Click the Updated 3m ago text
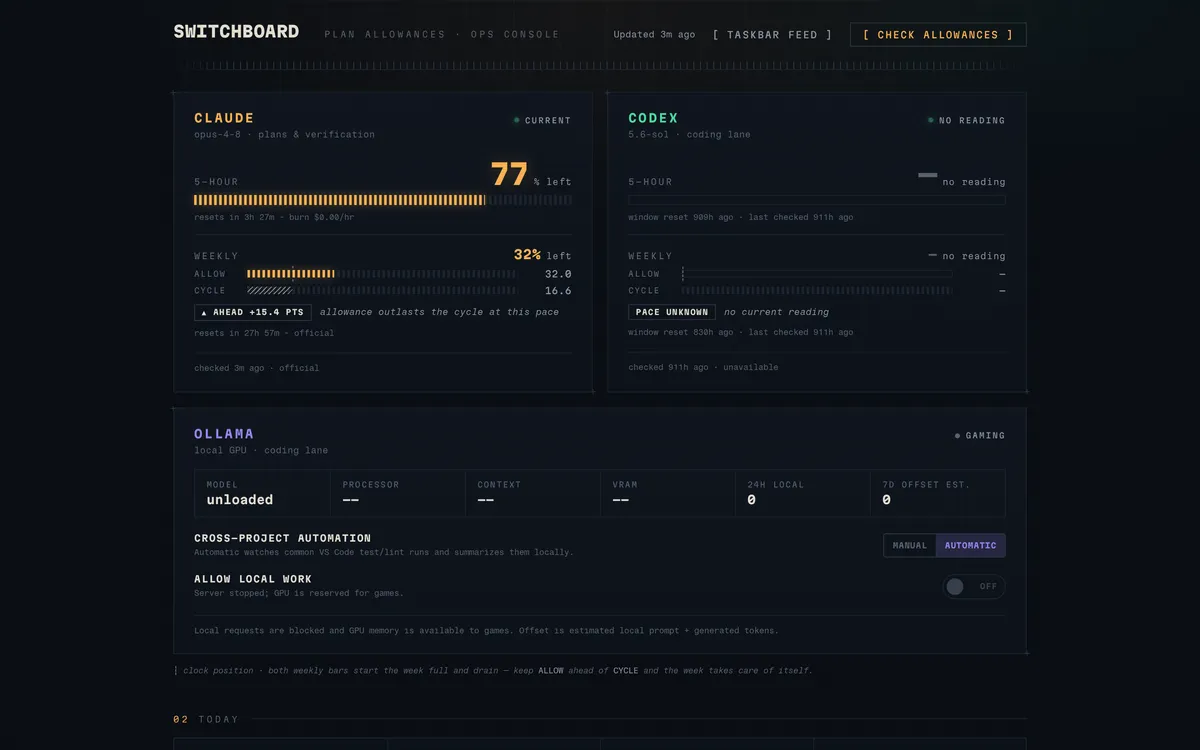Viewport: 1200px width, 750px height. click(654, 35)
